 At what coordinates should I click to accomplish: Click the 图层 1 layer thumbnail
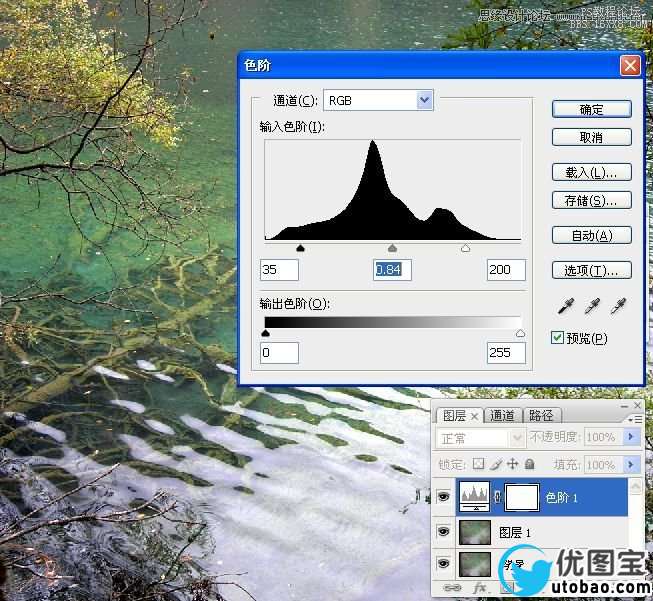[475, 532]
